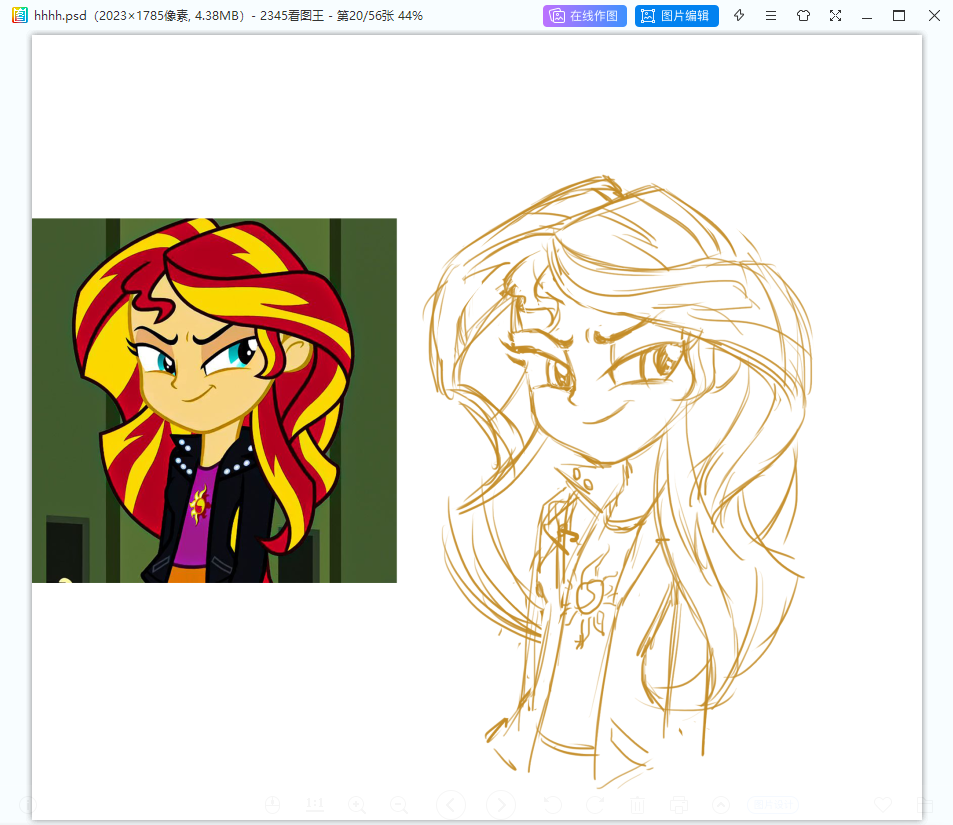Open the hamburger main menu
Viewport: 953px width, 825px height.
[x=771, y=16]
